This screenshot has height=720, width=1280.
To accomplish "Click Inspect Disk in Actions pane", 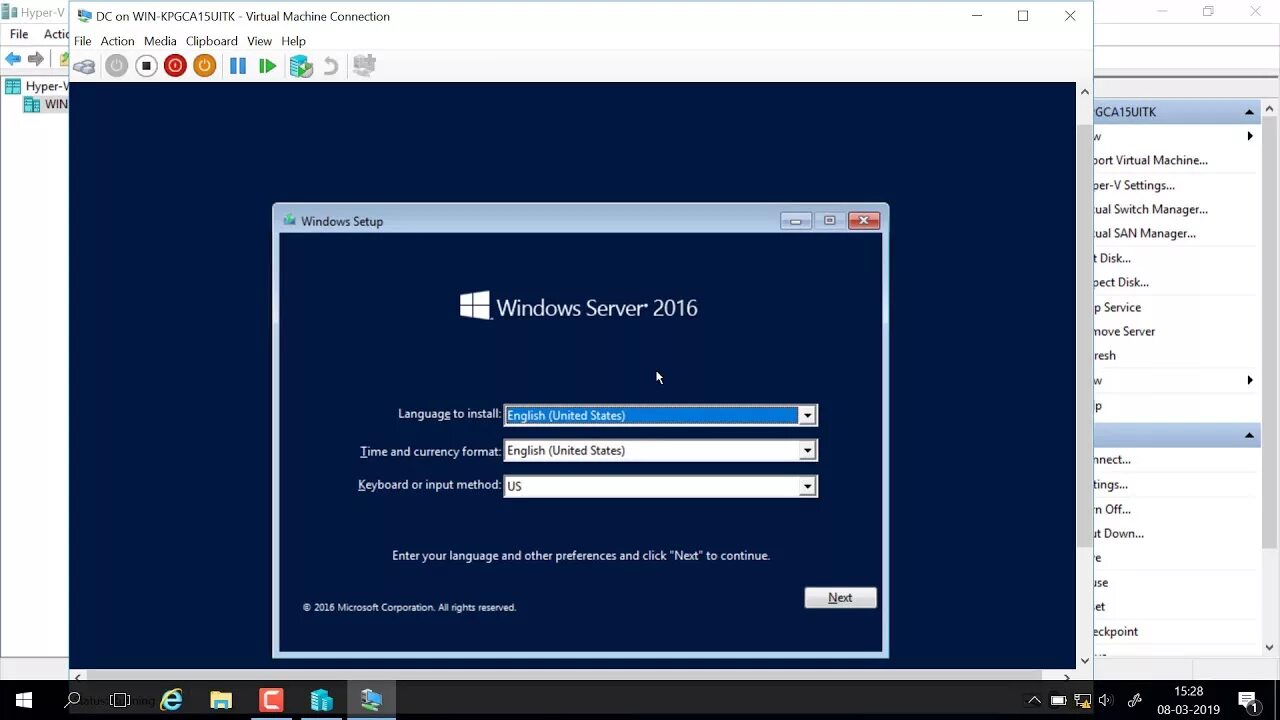I will coord(1121,282).
